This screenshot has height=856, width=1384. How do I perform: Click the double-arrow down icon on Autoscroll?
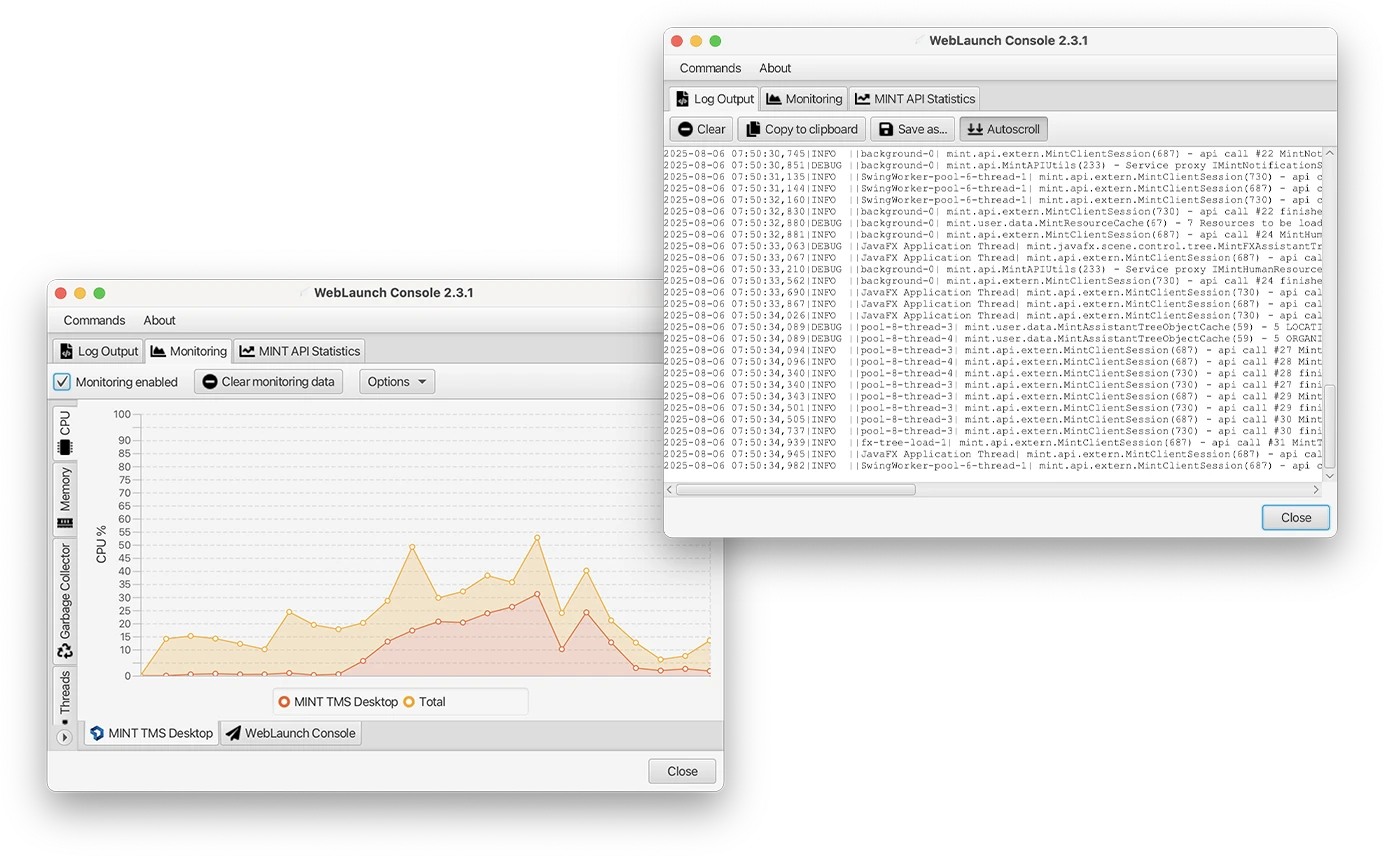click(x=975, y=129)
